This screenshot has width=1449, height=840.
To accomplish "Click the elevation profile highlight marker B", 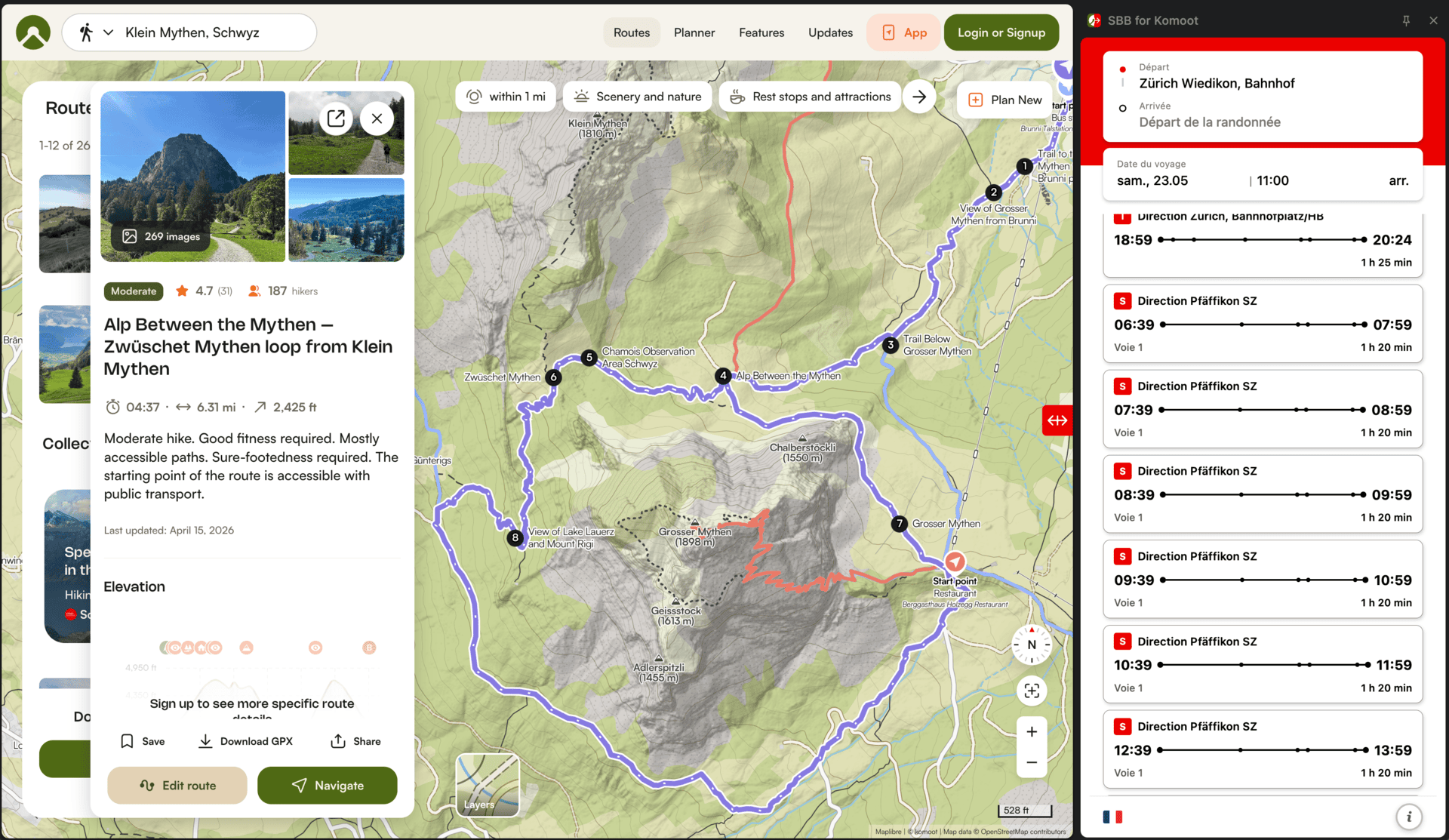I will click(x=369, y=648).
